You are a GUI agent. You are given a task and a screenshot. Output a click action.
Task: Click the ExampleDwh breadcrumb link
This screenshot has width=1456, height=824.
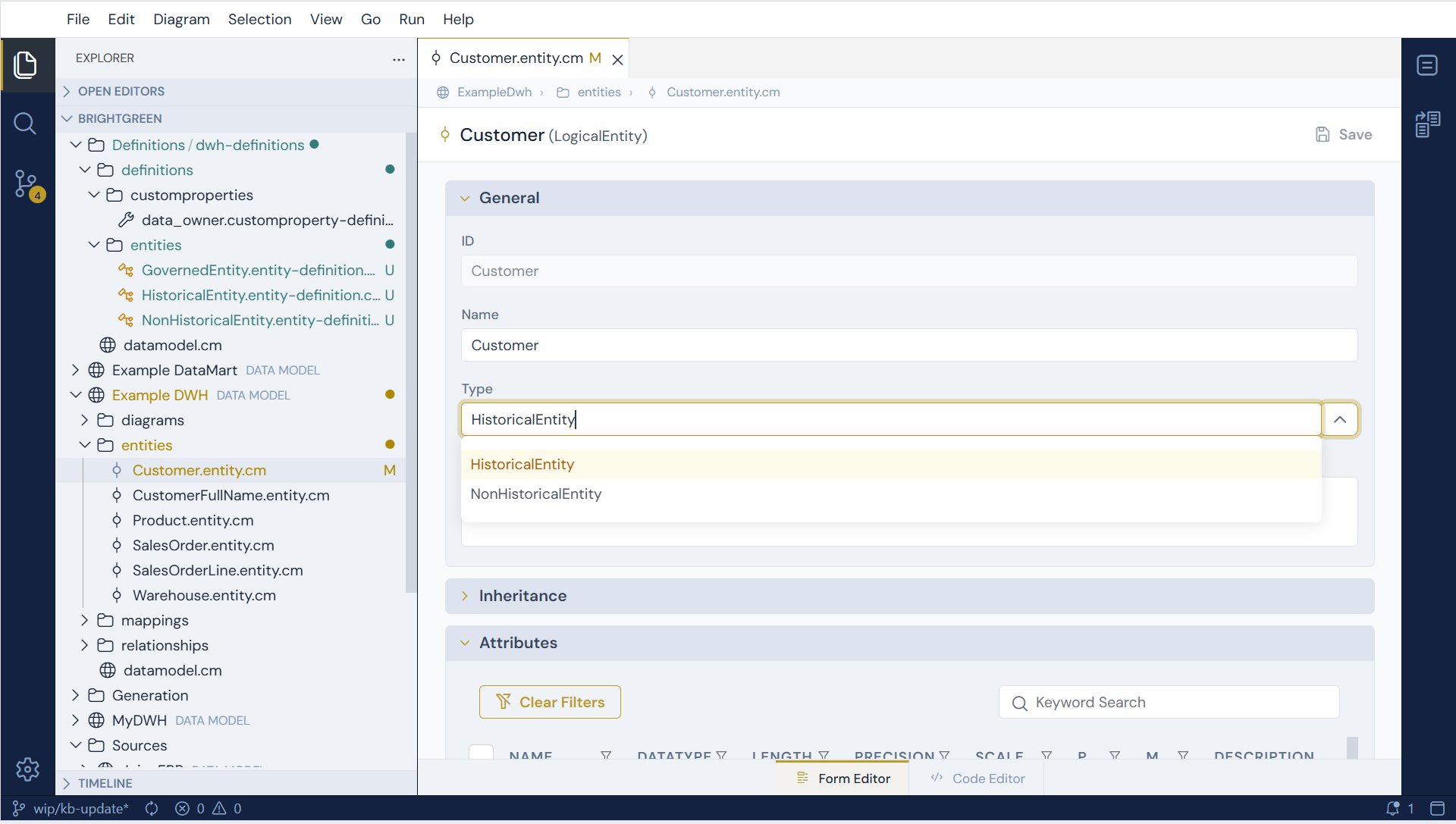(494, 92)
